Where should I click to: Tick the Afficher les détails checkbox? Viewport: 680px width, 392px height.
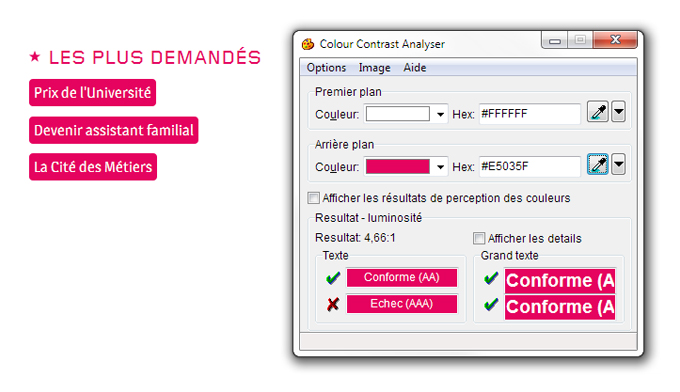479,238
